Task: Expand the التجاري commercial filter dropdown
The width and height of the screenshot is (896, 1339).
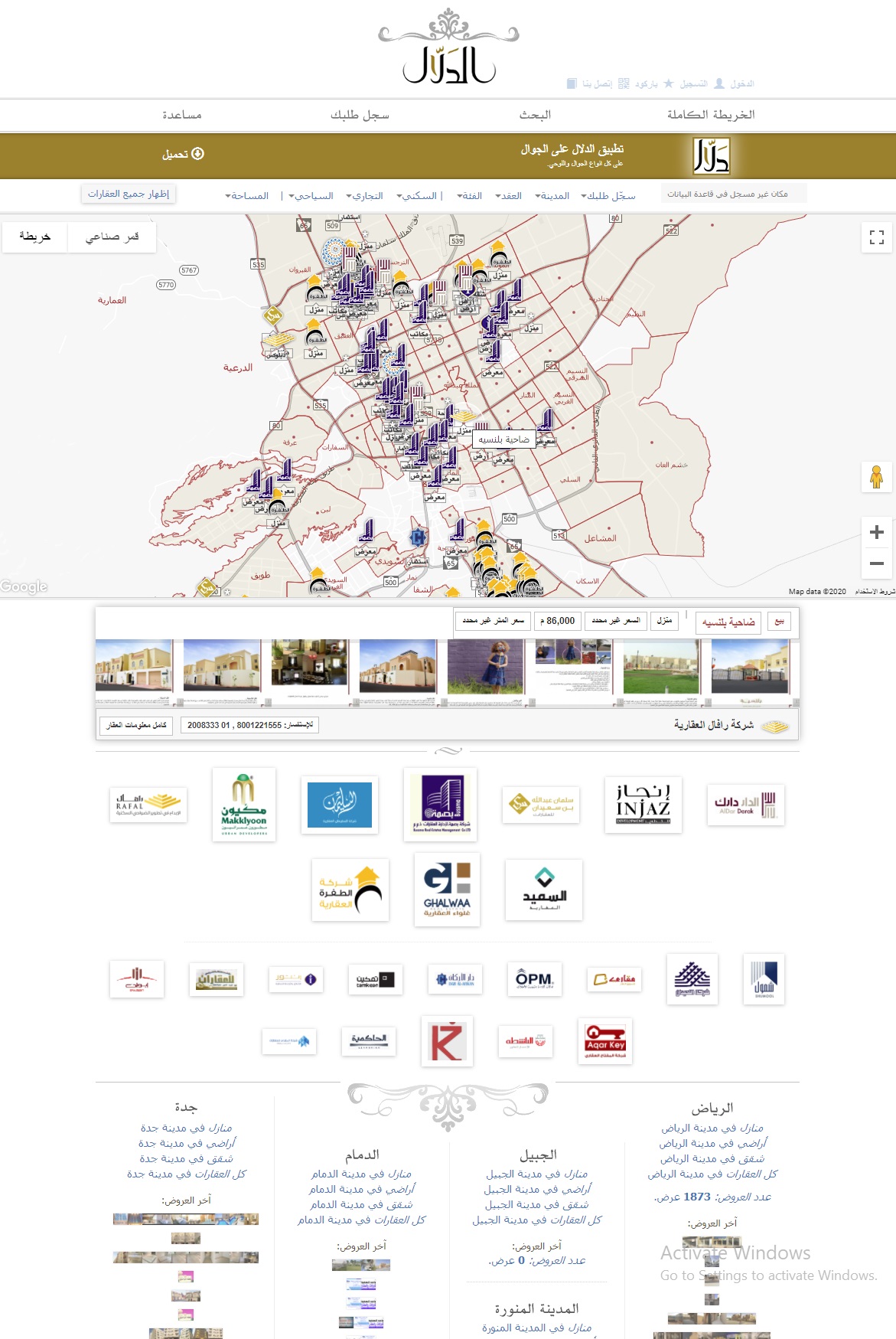Action: tap(365, 196)
